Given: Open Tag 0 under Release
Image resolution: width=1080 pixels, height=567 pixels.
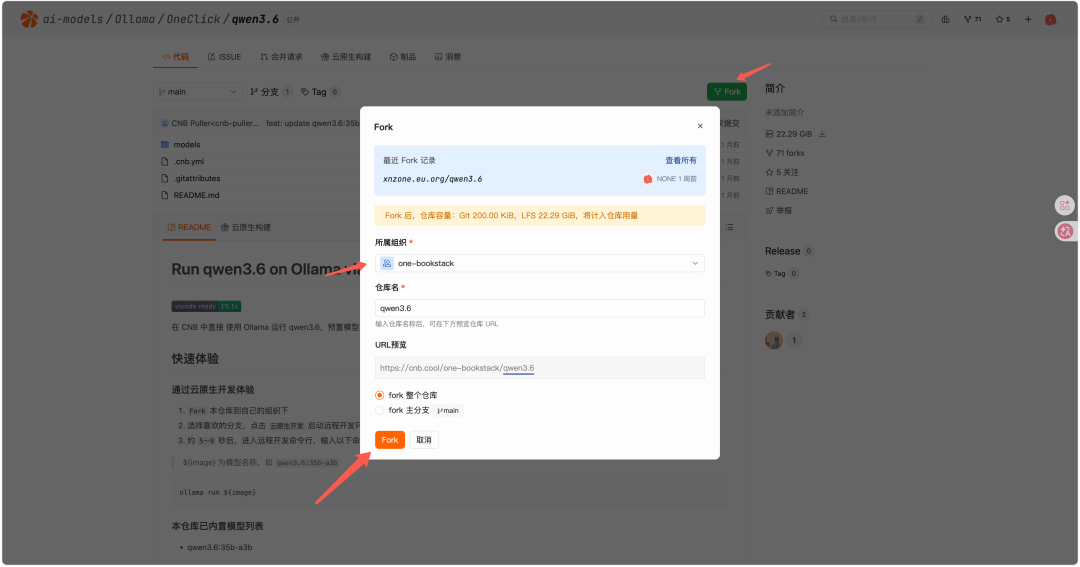Looking at the screenshot, I should tap(782, 274).
